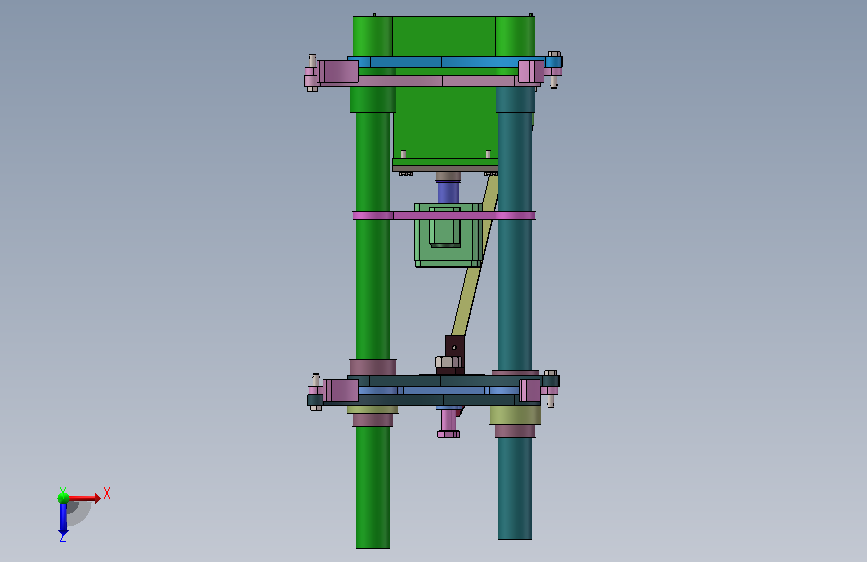The image size is (867, 562).
Task: Select the pink collar on the left column above the lower plate
Action: [373, 367]
